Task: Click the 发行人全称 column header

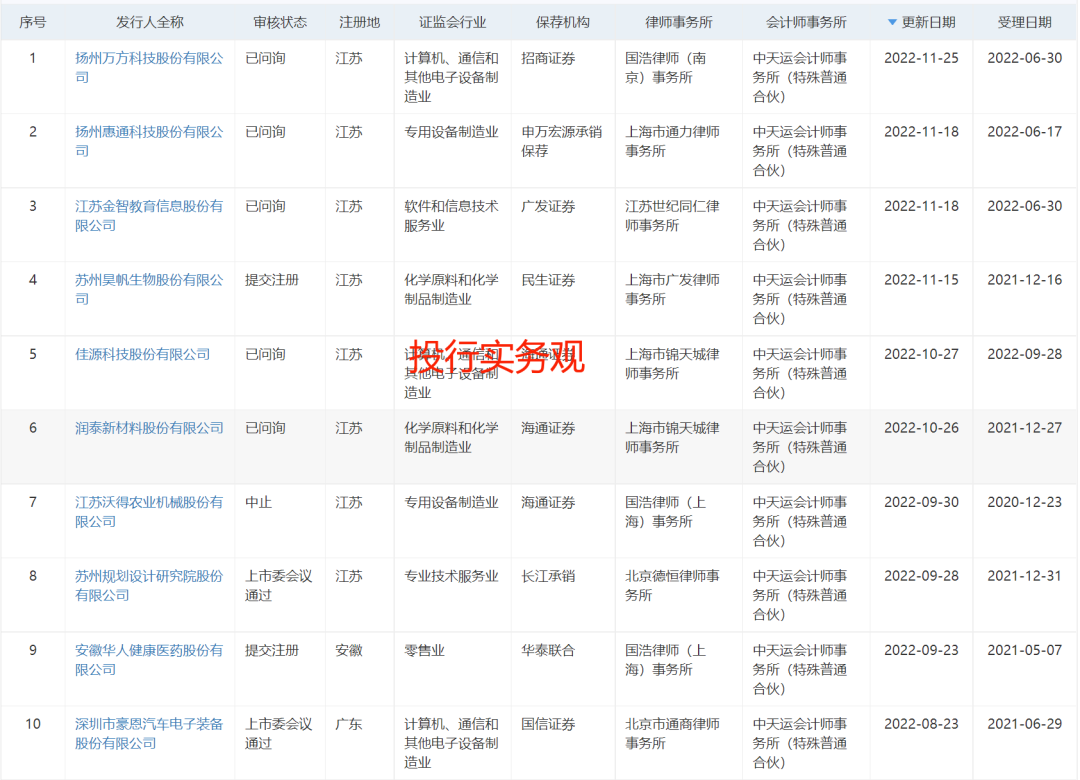Action: tap(149, 23)
